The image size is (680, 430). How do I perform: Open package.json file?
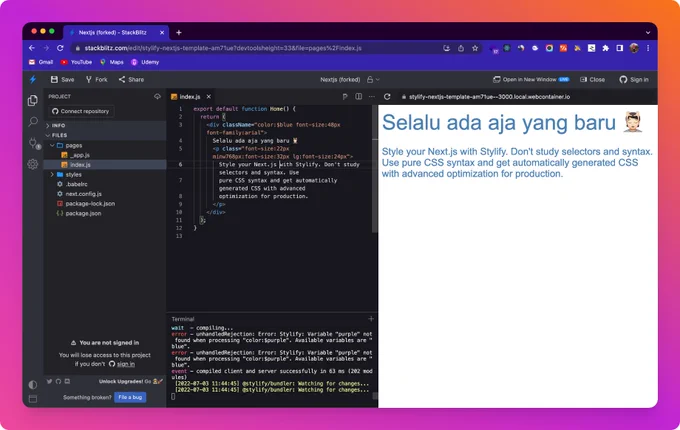point(105,213)
